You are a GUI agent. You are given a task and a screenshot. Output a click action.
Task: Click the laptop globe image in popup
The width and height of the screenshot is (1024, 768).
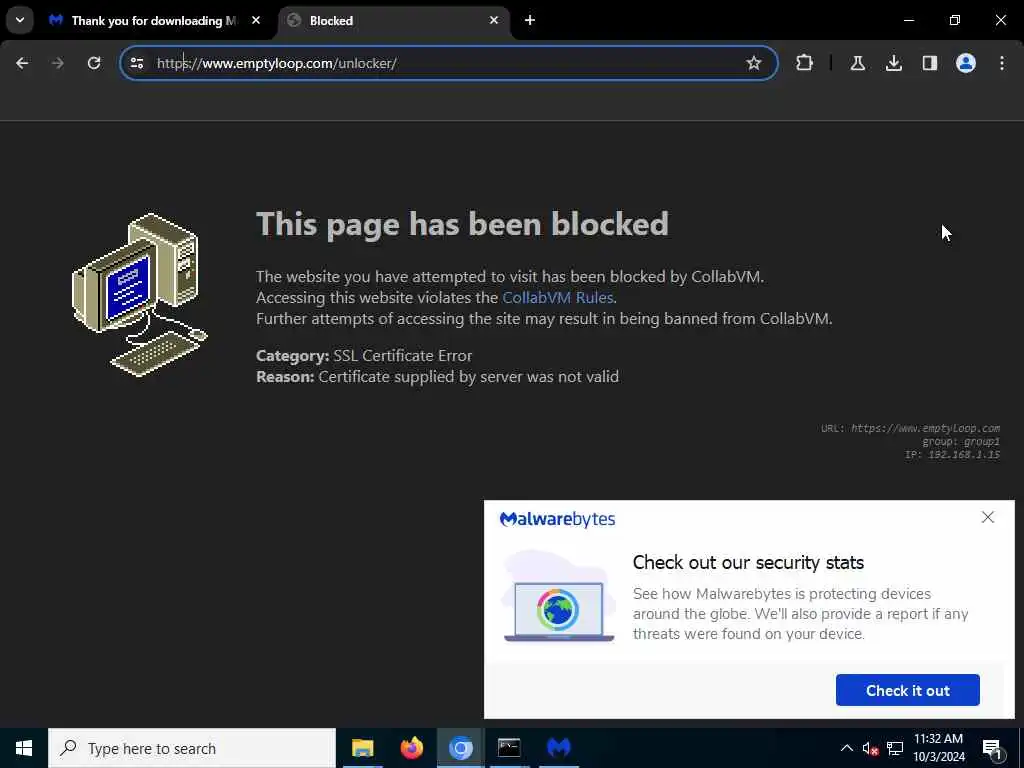point(558,598)
